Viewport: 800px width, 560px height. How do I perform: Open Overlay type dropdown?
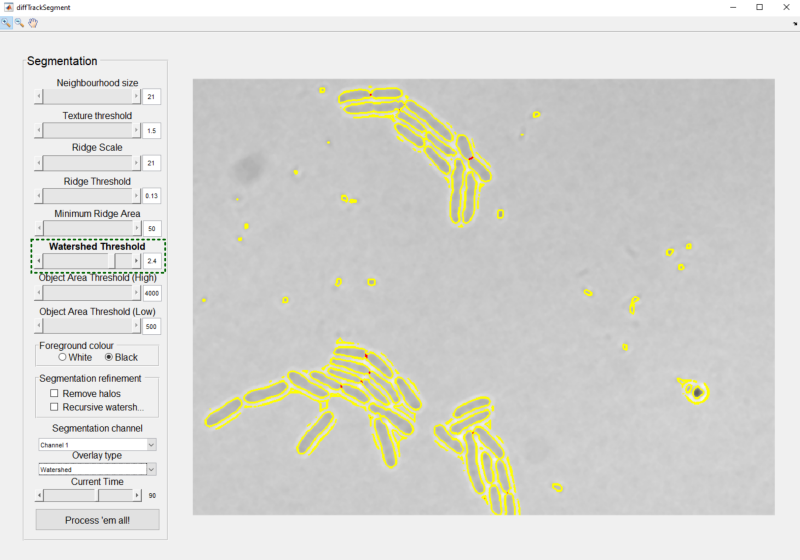tap(97, 469)
